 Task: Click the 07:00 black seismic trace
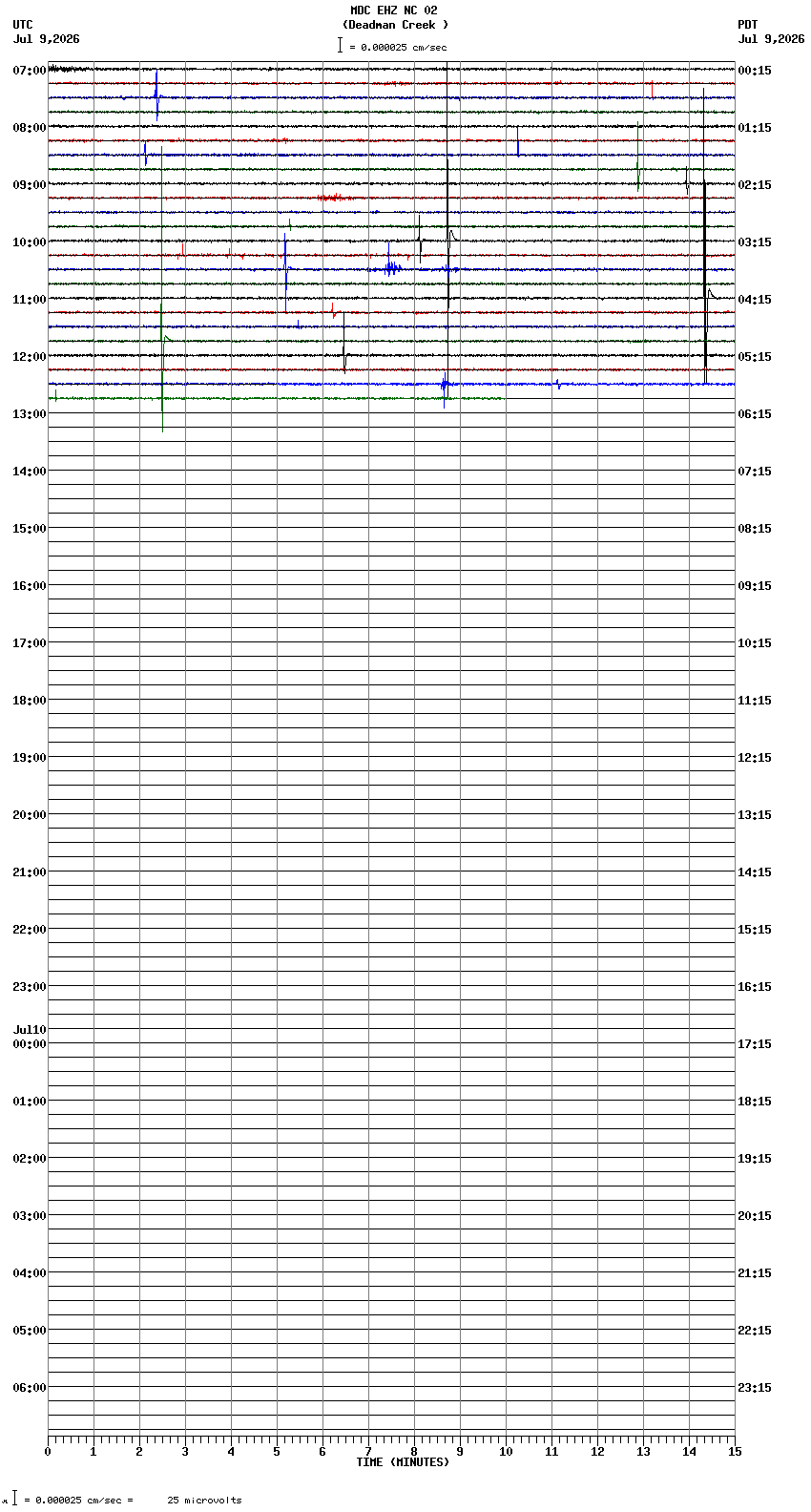pyautogui.click(x=391, y=69)
